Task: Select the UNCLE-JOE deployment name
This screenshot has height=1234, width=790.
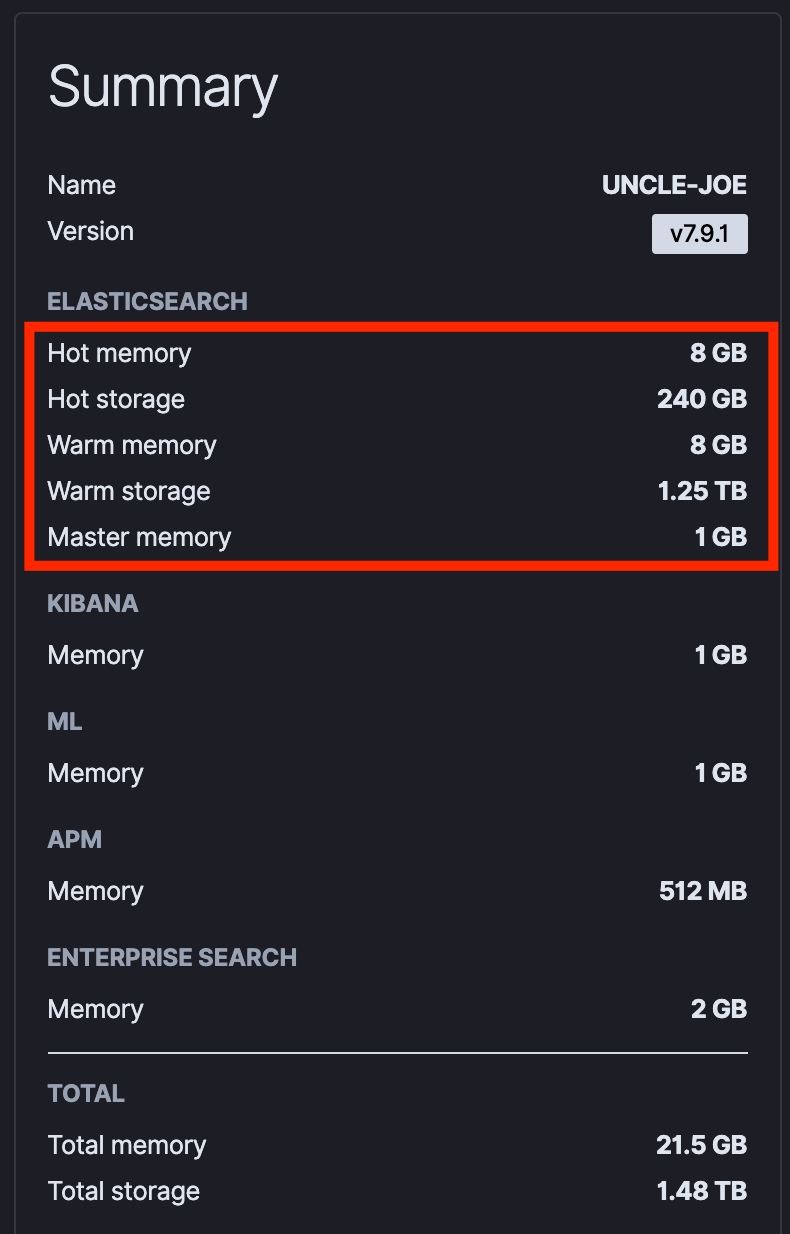Action: (674, 185)
